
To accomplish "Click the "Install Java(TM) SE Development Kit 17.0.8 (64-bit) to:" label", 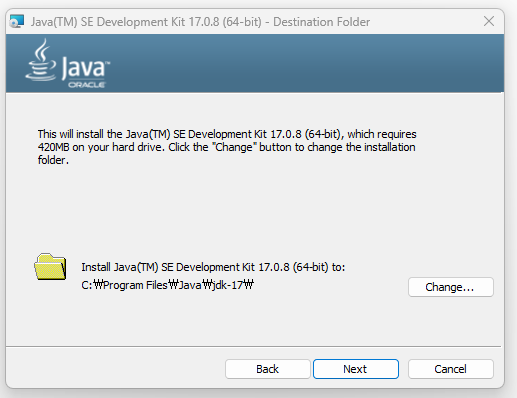I will [213, 267].
